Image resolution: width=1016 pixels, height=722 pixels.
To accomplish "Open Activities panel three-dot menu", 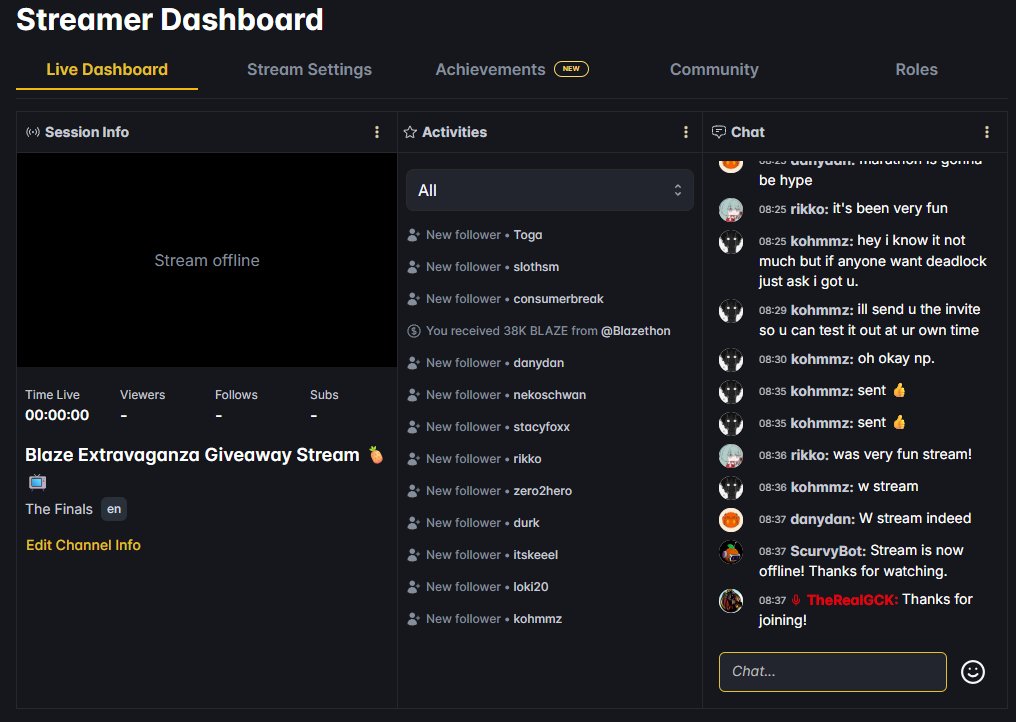I will pos(686,132).
